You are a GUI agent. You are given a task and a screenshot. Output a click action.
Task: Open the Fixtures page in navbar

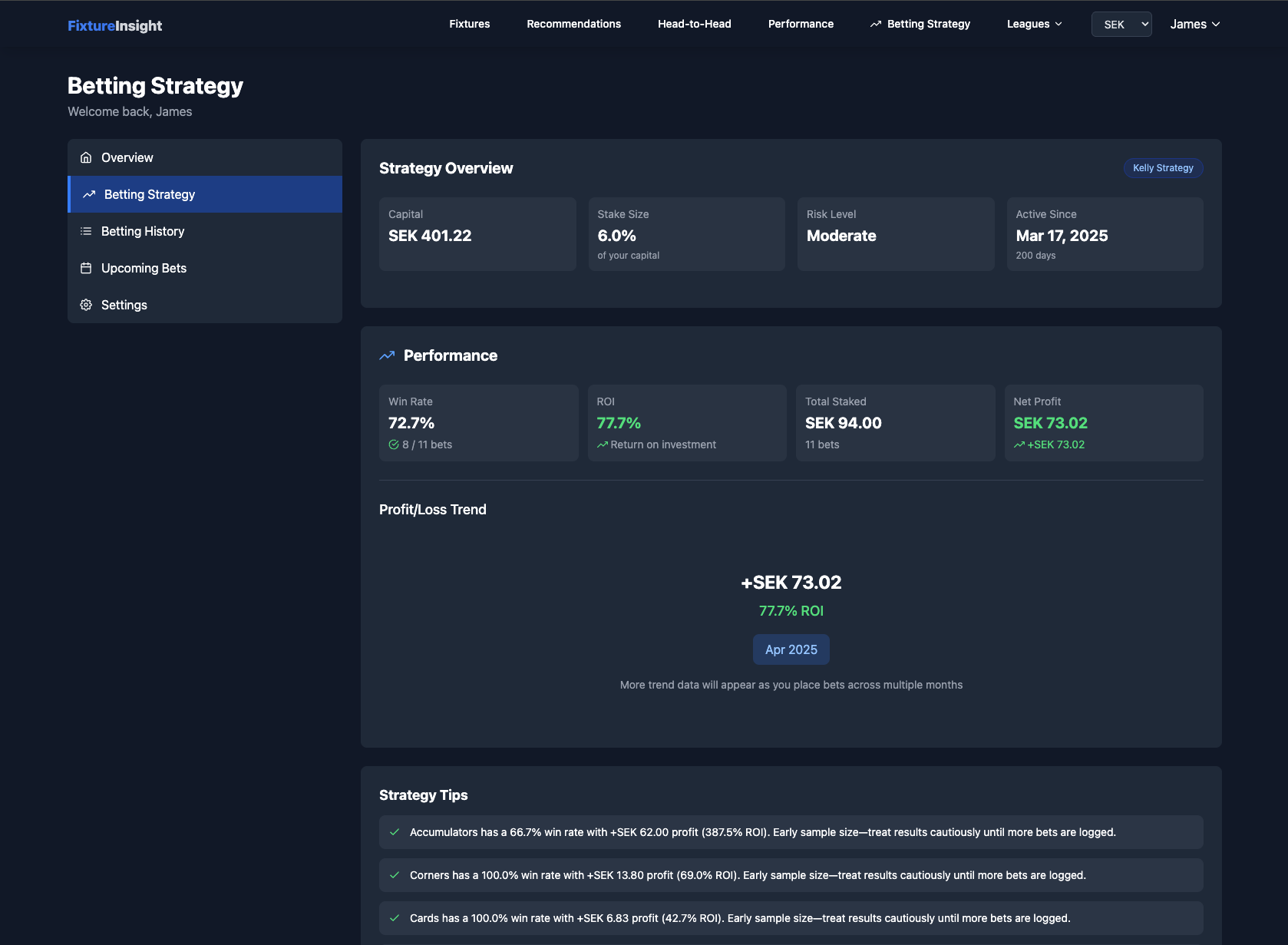[x=469, y=24]
